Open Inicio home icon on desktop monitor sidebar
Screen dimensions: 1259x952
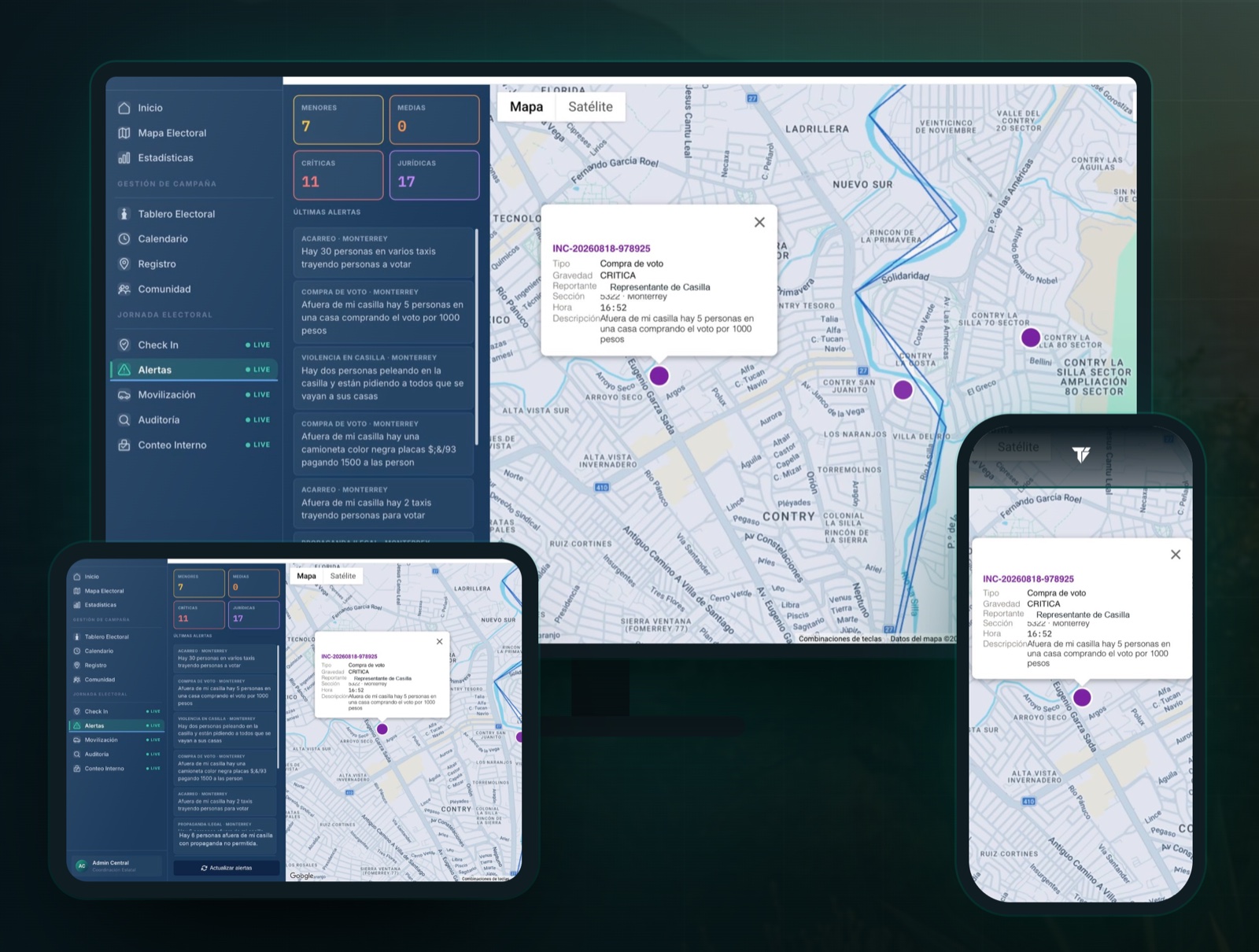[124, 108]
